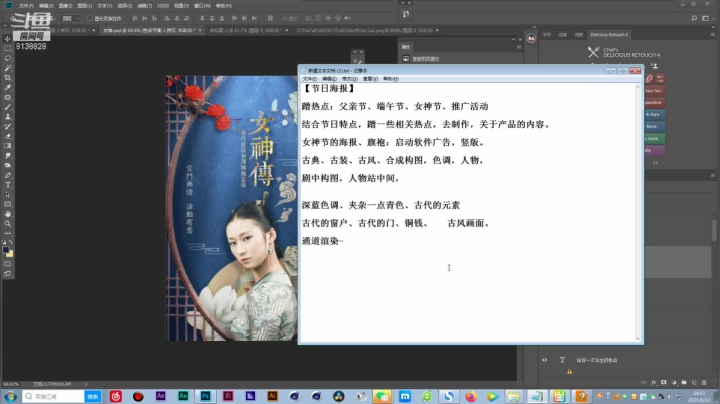Select the Healing Brush tool
The height and width of the screenshot is (404, 720).
[x=7, y=97]
